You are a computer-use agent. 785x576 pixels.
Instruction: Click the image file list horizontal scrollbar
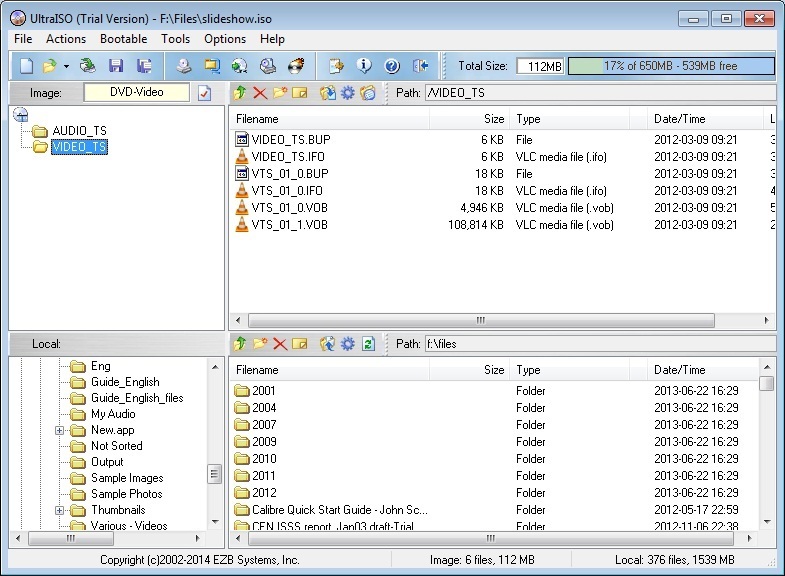[x=481, y=320]
